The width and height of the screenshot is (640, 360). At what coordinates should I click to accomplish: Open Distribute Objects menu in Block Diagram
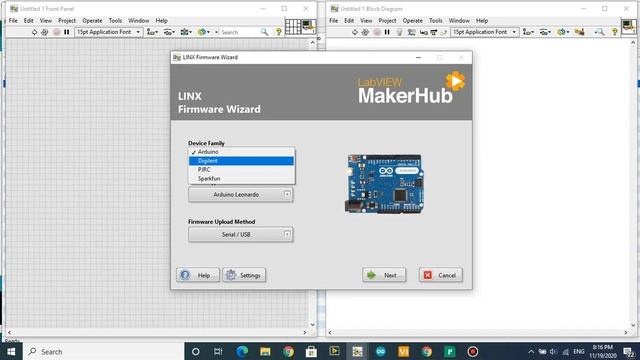click(x=545, y=32)
